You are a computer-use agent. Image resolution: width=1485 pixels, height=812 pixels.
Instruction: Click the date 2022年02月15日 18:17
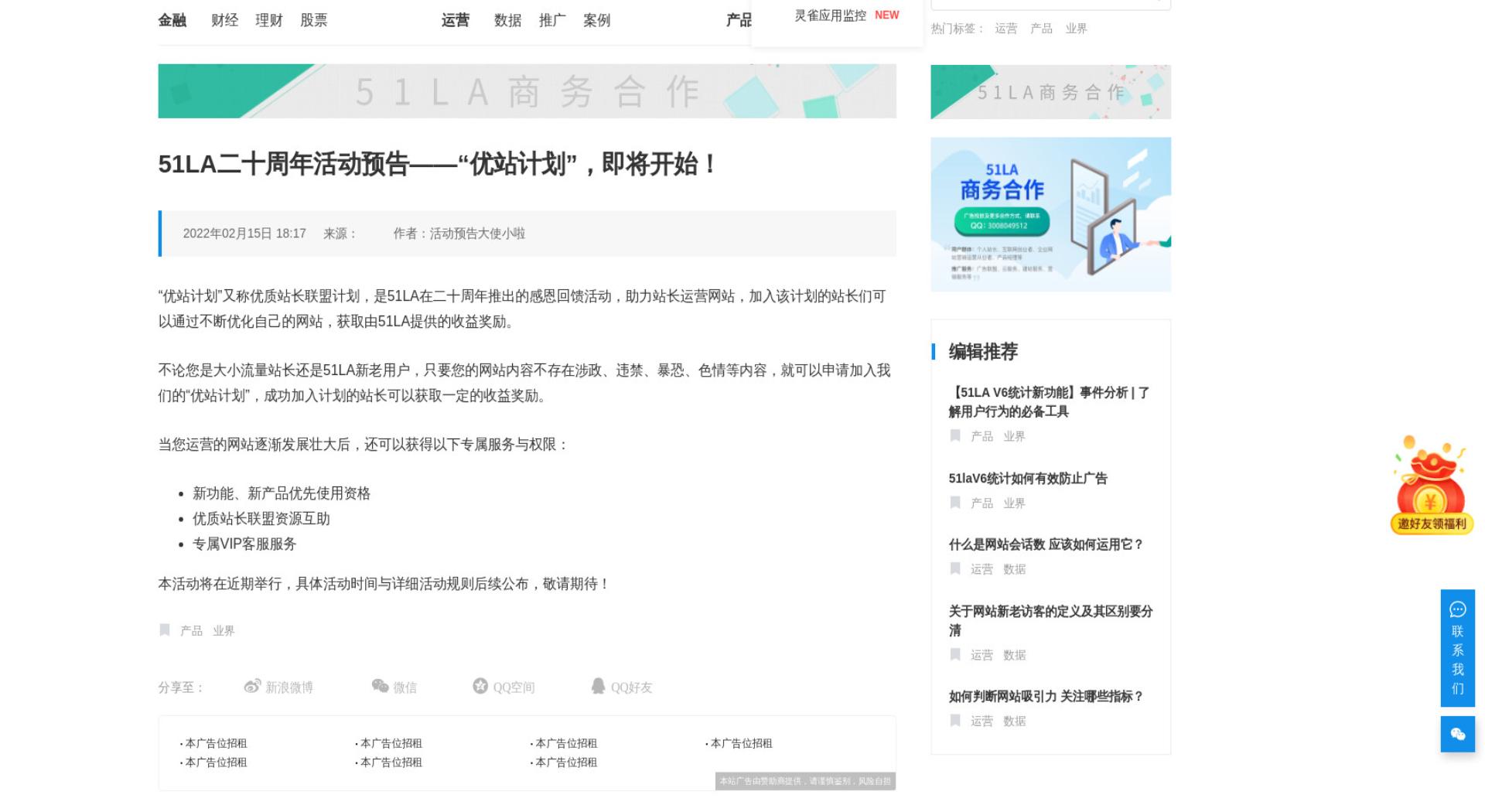244,234
